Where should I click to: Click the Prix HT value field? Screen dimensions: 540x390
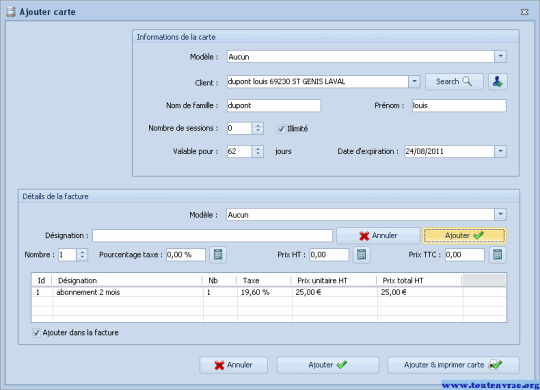(x=329, y=255)
